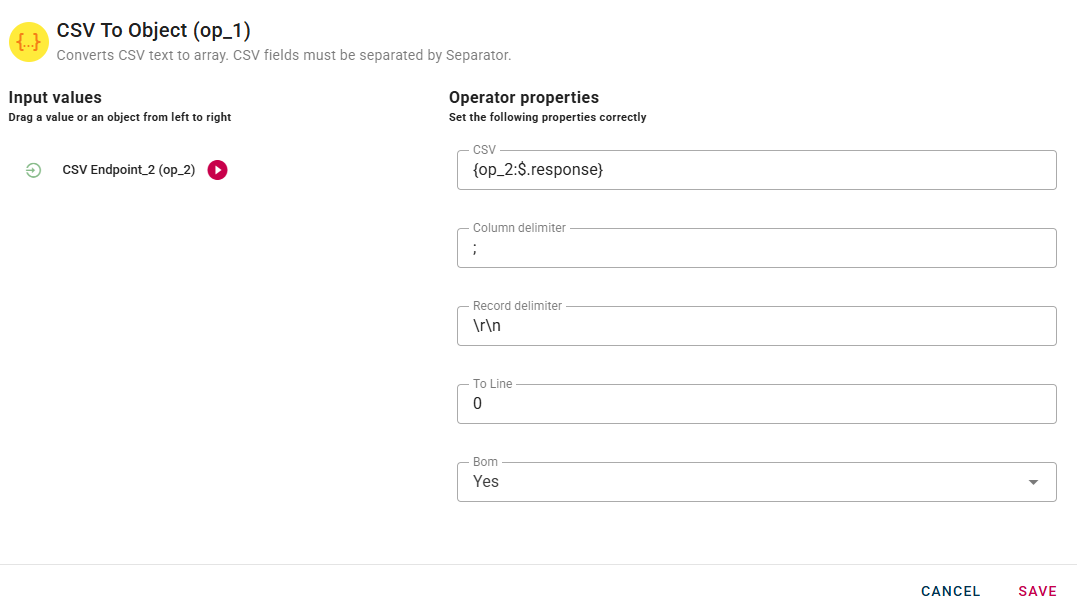Click the drag a value hint text

point(119,117)
